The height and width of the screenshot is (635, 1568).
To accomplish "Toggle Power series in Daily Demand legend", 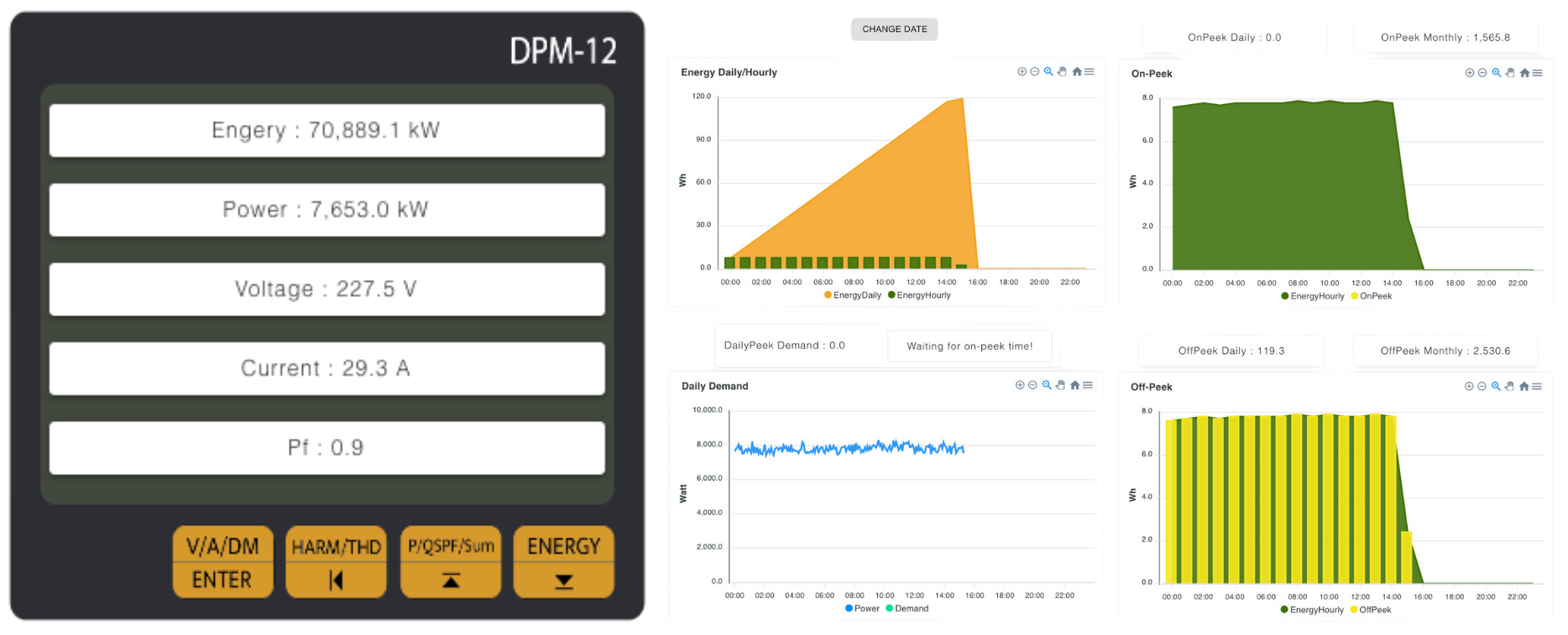I will (x=865, y=609).
